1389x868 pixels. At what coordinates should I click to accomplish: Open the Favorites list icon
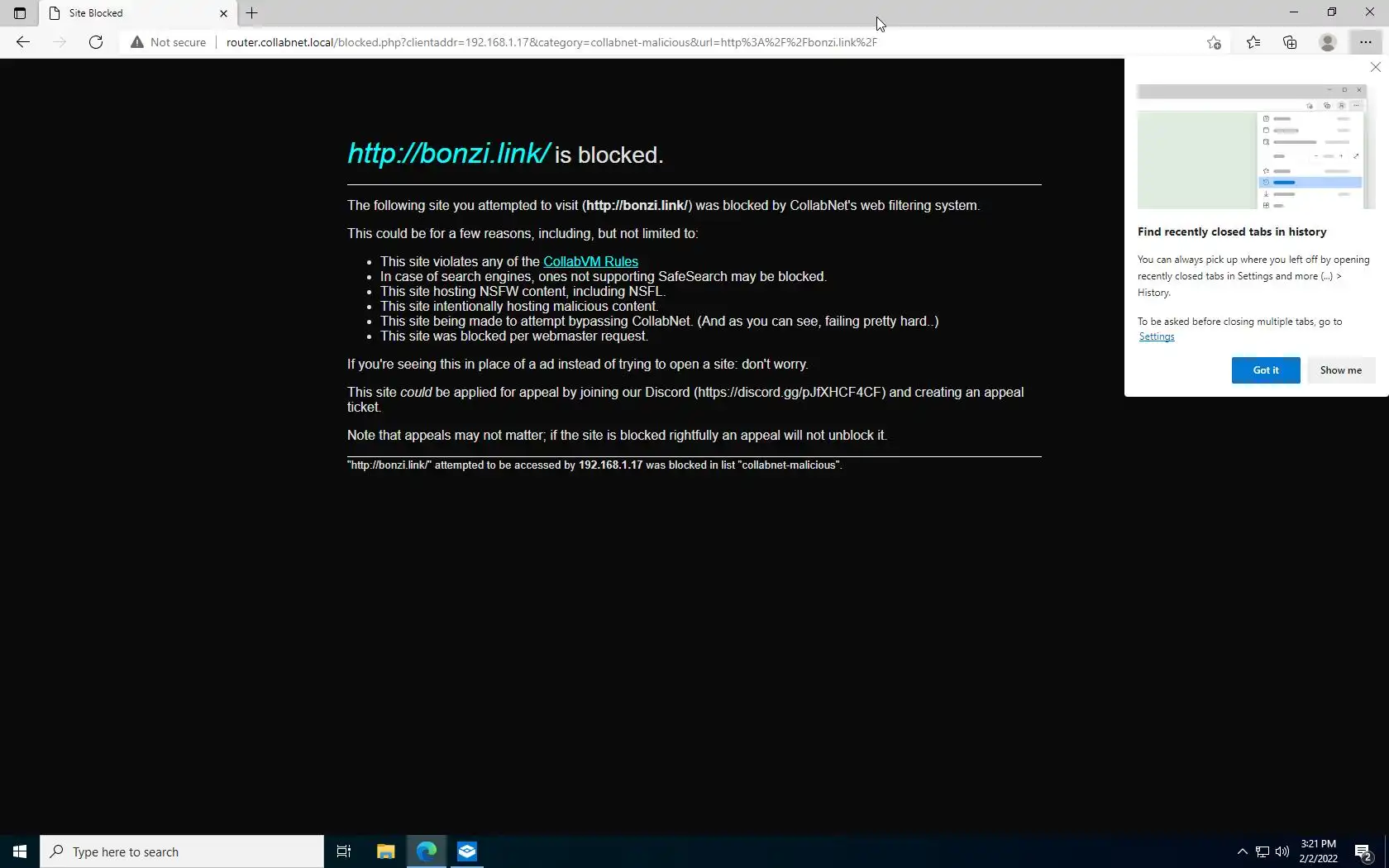pyautogui.click(x=1253, y=42)
